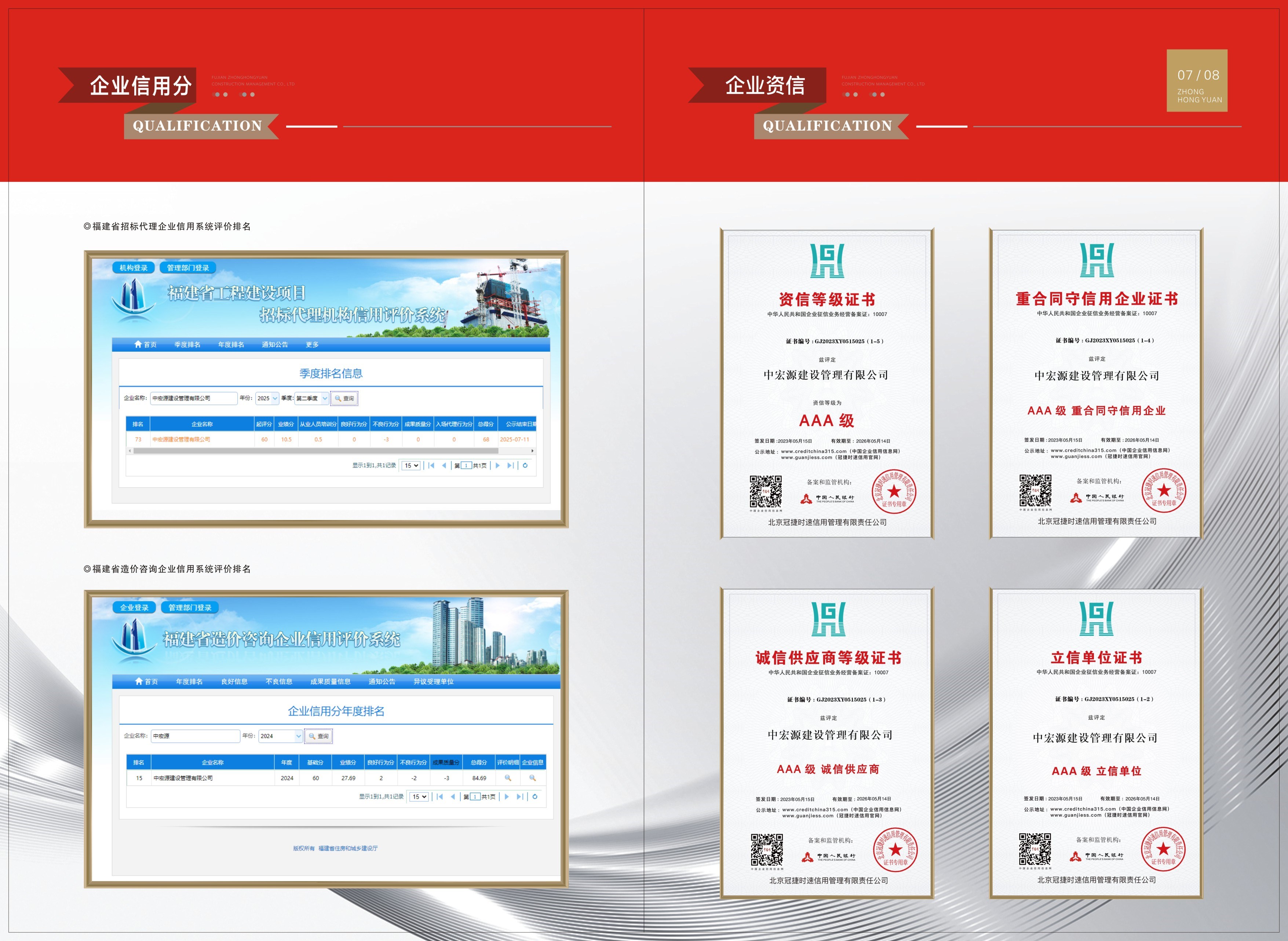Click the 企业登录 button

(134, 607)
